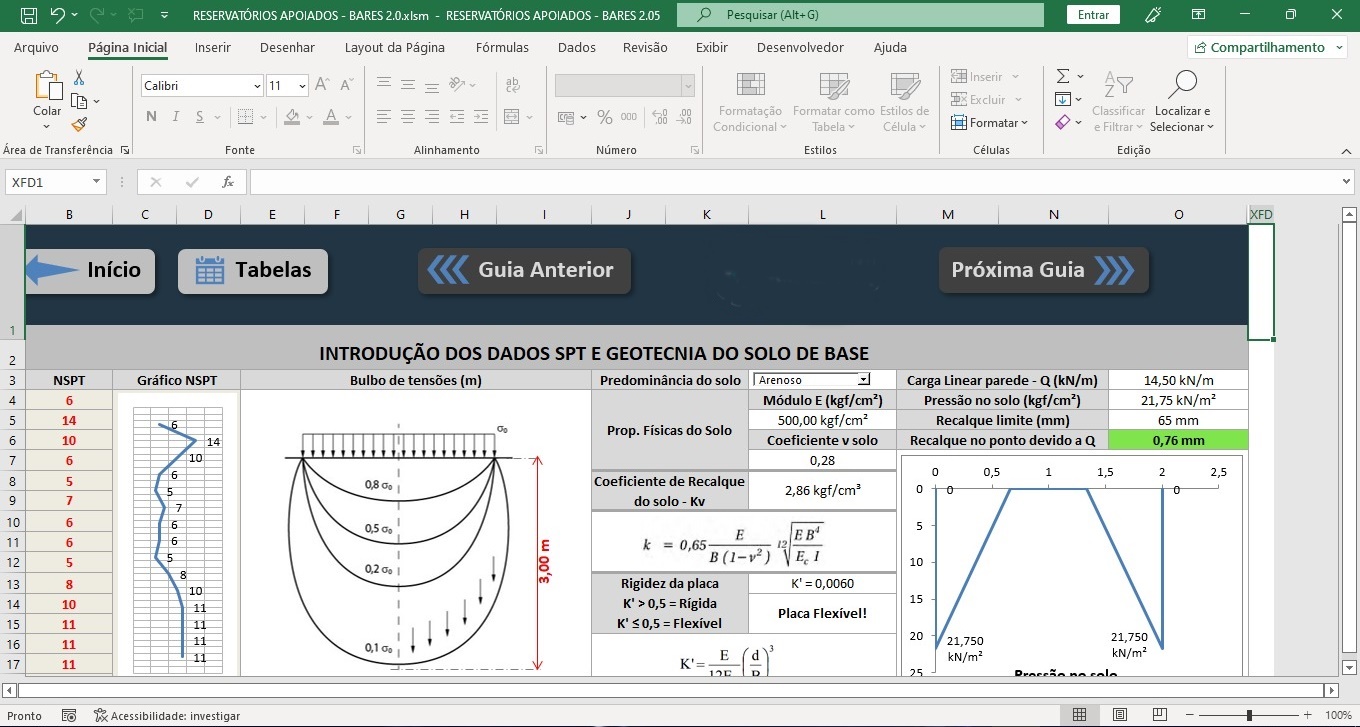Expand the Name Box dropdown arrow
Screen dimensions: 1360x727
click(97, 182)
